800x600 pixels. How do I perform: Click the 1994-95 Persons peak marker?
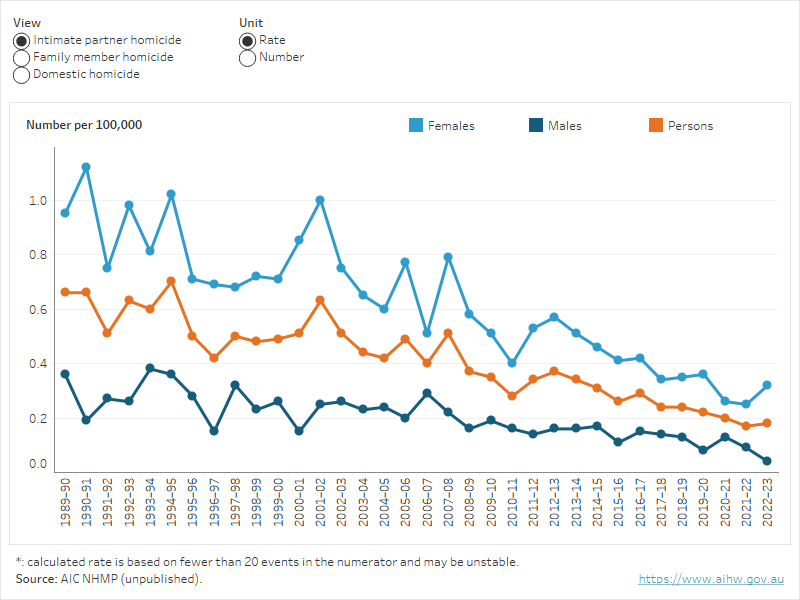pos(169,280)
